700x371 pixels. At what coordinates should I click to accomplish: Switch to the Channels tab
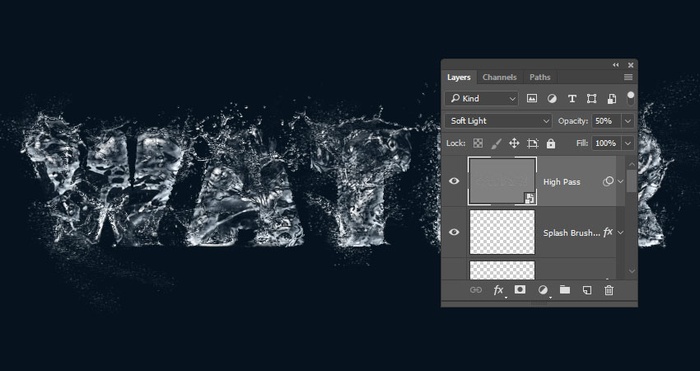point(500,77)
